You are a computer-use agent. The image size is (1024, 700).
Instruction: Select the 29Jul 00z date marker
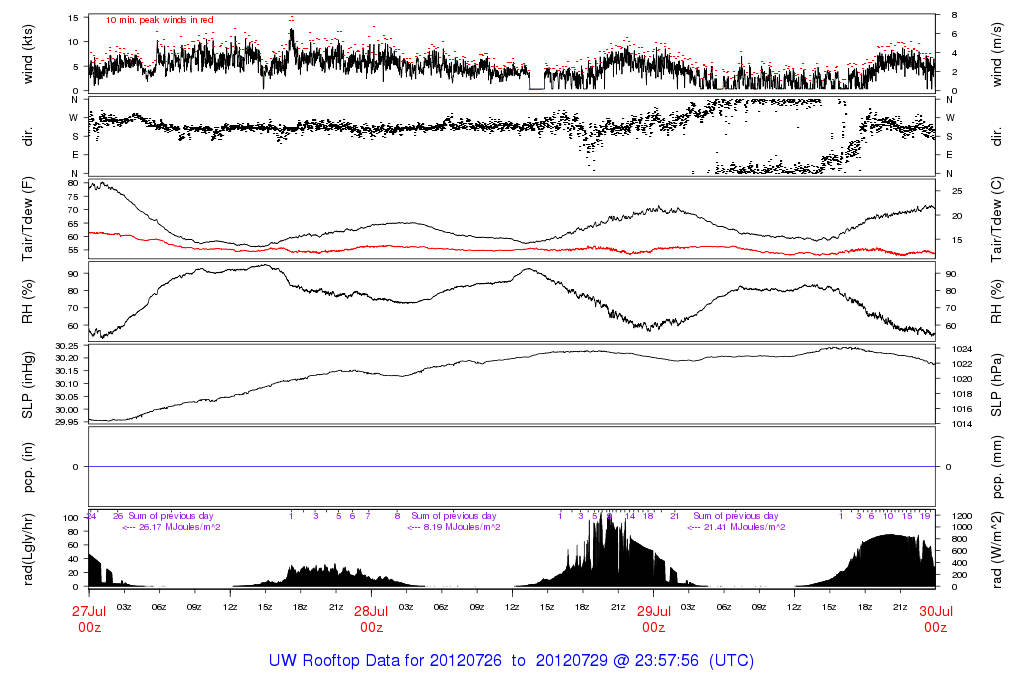pyautogui.click(x=653, y=619)
